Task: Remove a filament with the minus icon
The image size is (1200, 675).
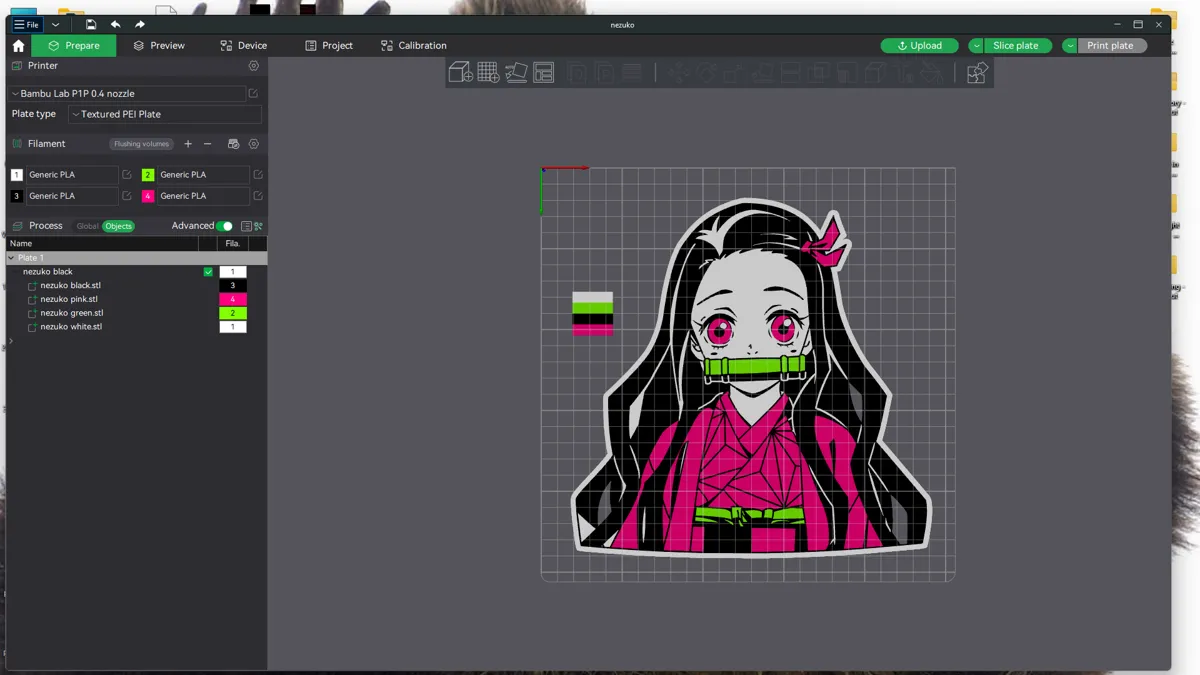Action: 208,144
